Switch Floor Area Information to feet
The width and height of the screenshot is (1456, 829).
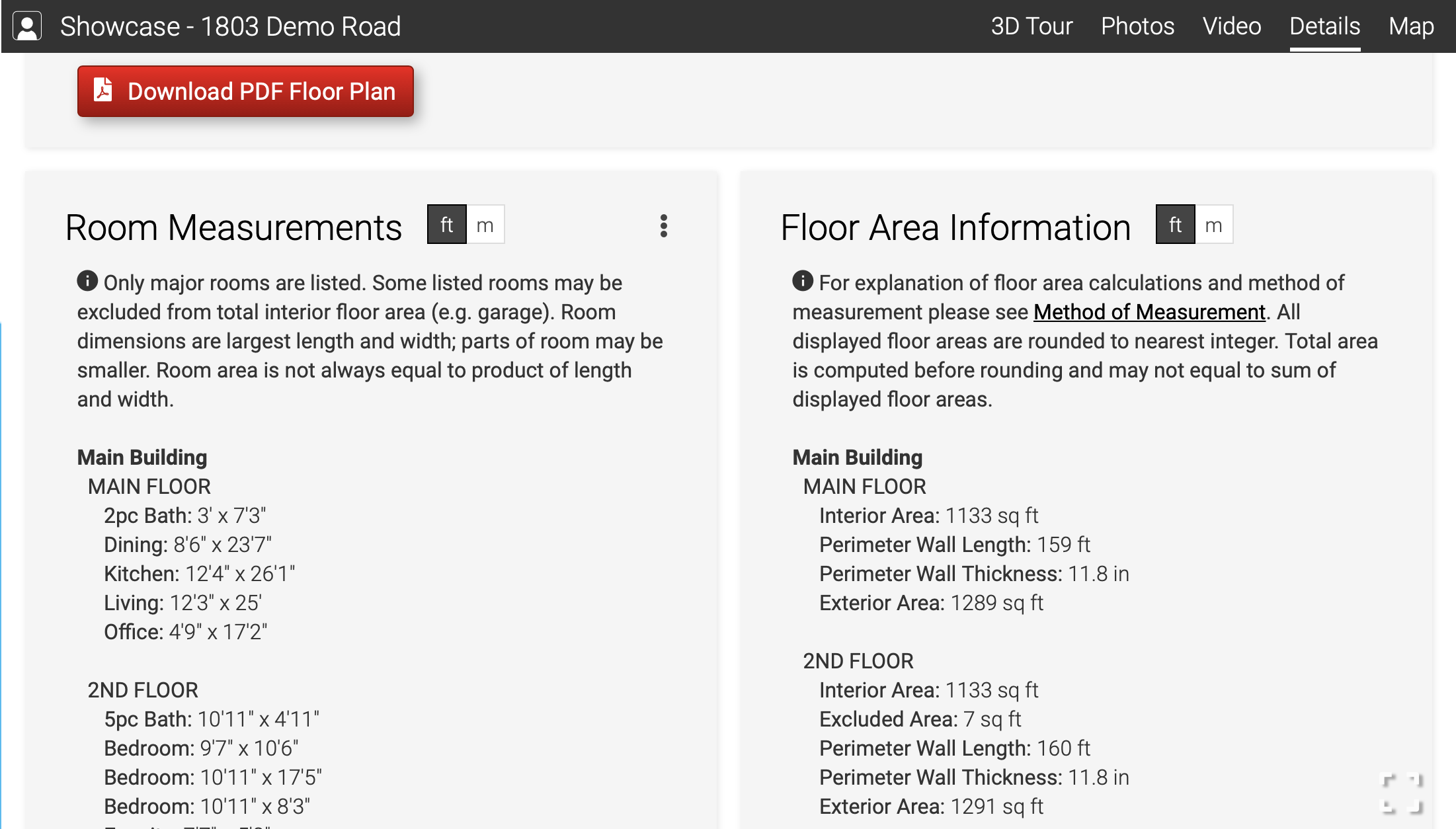click(x=1175, y=225)
